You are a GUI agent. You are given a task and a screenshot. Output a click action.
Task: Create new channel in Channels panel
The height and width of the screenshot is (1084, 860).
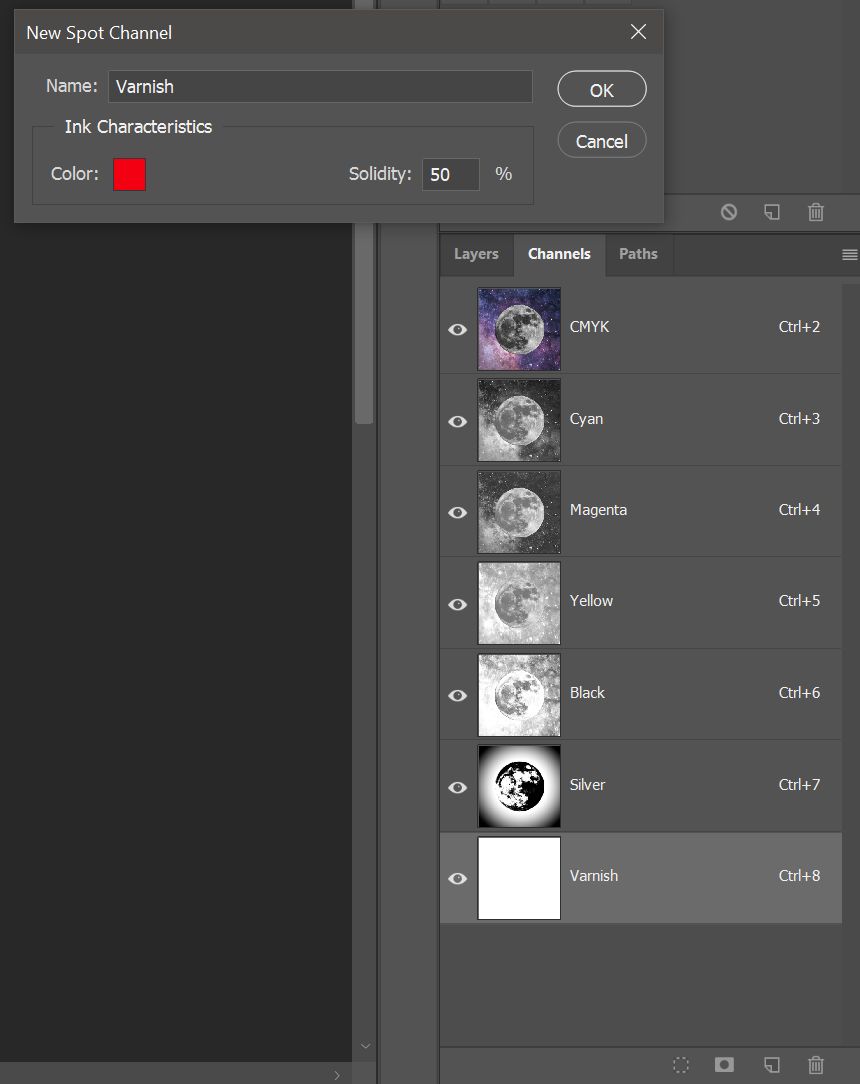pyautogui.click(x=772, y=1065)
